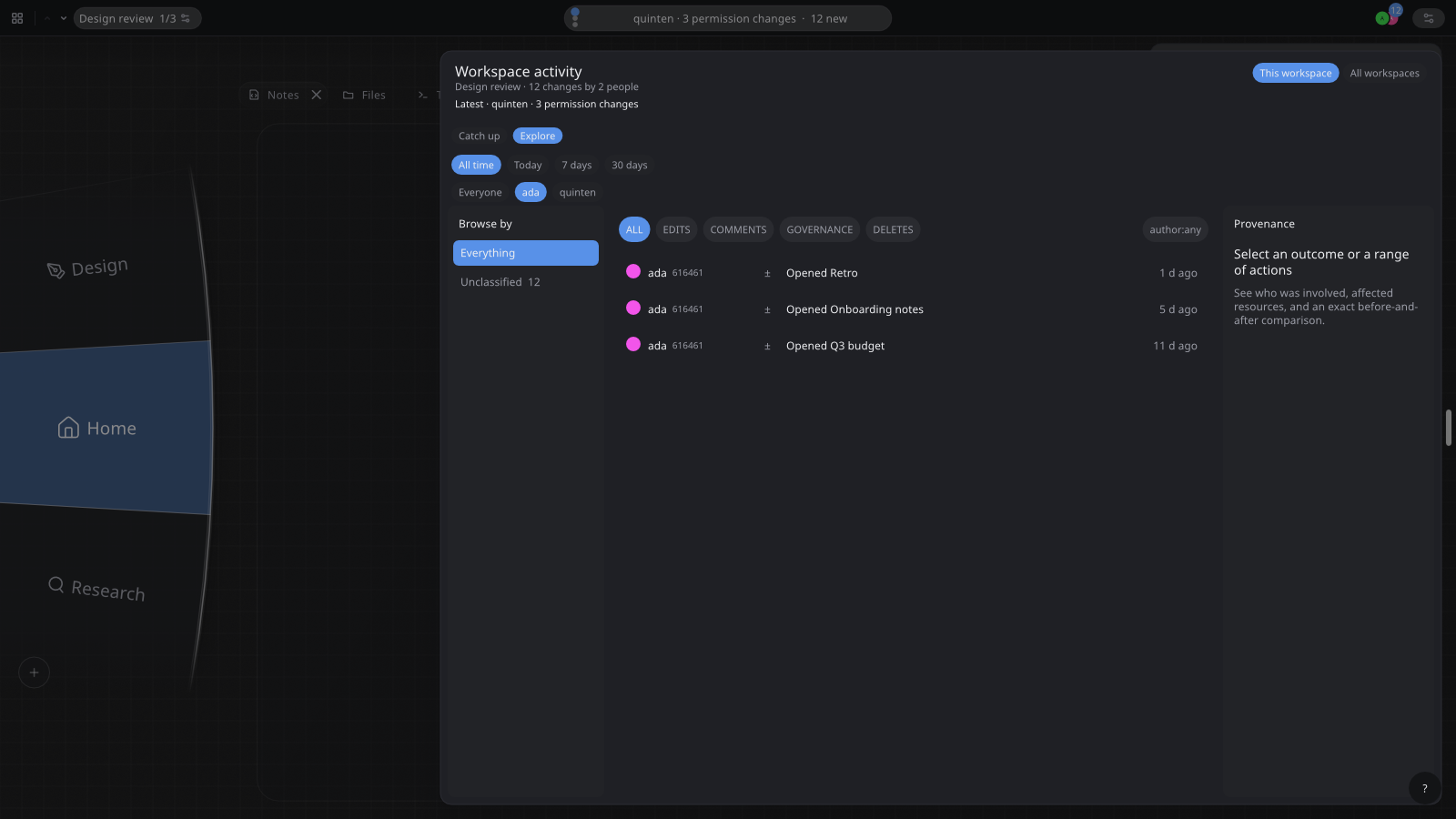This screenshot has height=819, width=1456.
Task: Click the collaborator avatars with 12 badge
Action: click(x=1389, y=16)
